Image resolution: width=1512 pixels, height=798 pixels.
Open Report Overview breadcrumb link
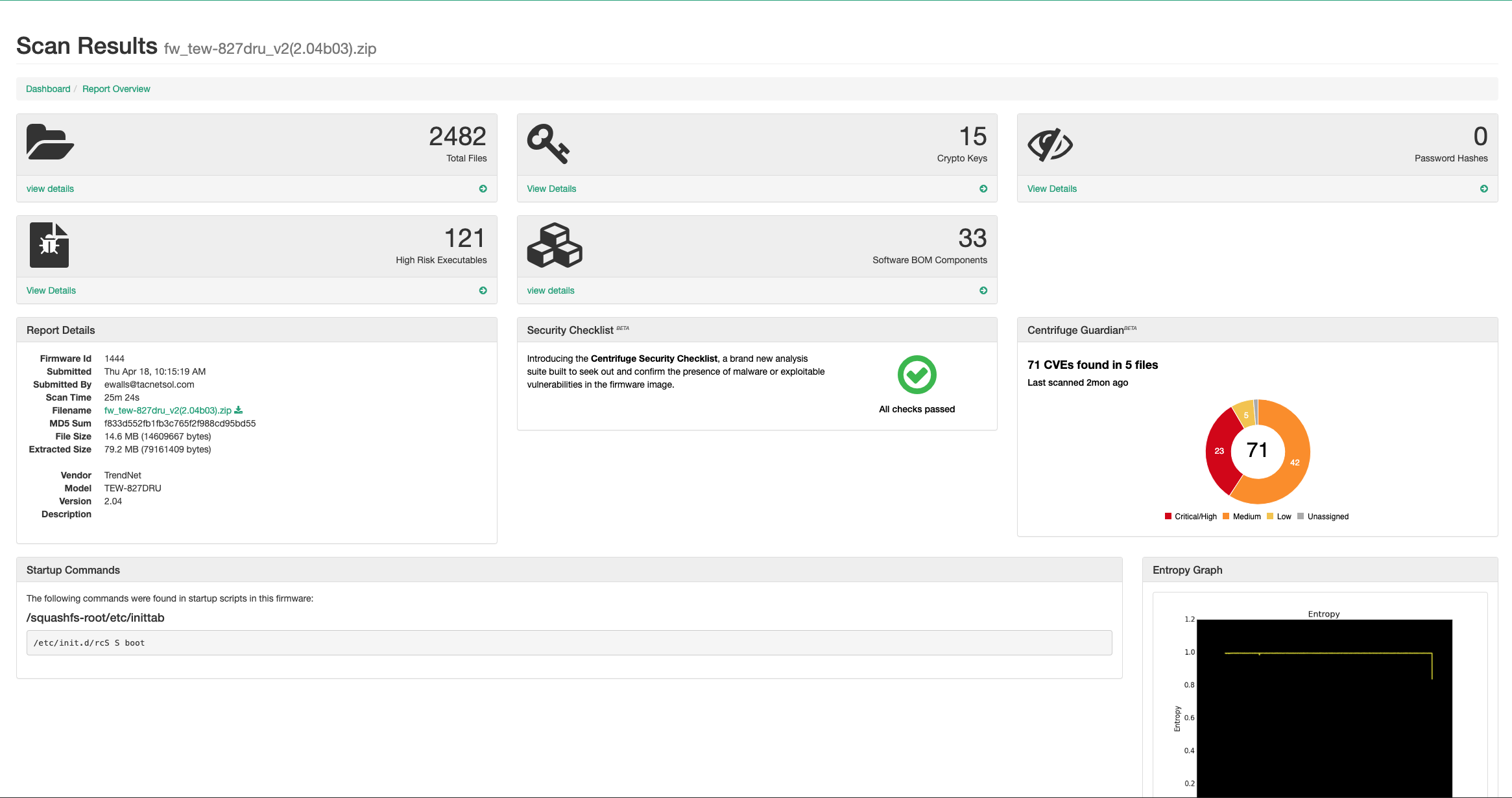point(116,89)
